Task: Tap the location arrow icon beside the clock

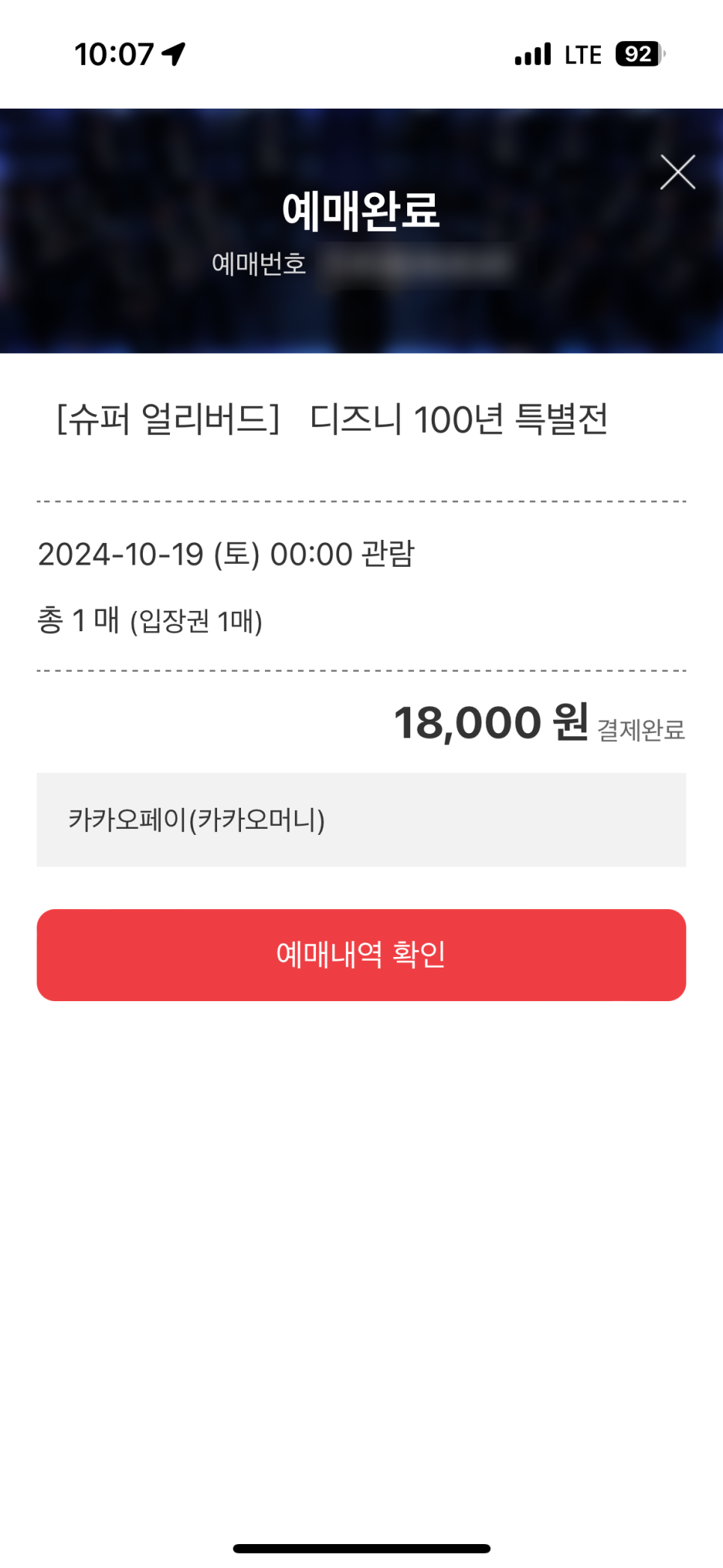Action: pyautogui.click(x=174, y=54)
